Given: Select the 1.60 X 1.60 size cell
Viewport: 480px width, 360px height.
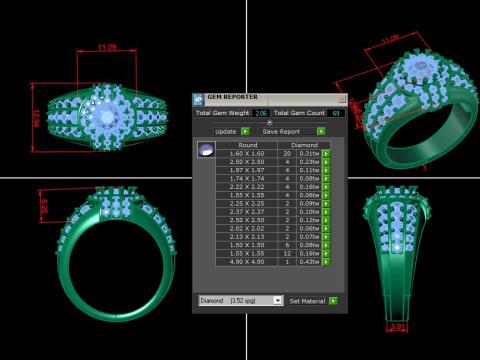Looking at the screenshot, I should 247,154.
